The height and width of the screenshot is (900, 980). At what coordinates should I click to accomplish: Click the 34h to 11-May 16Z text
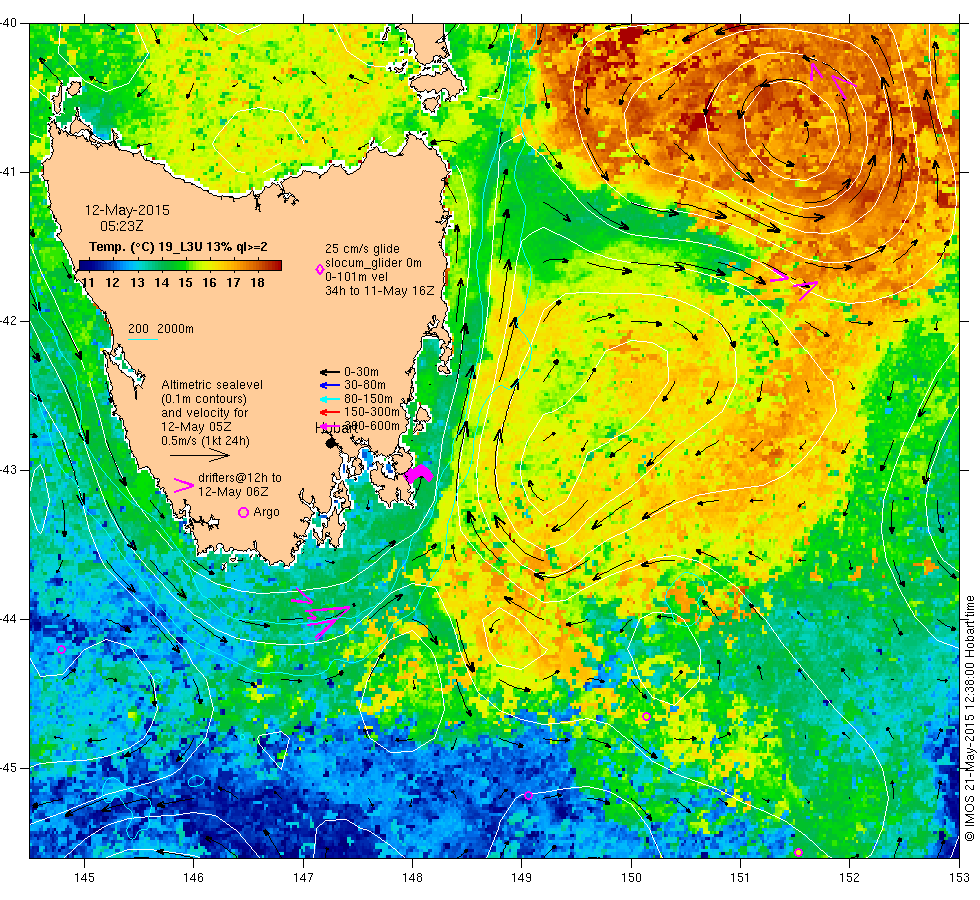(379, 291)
